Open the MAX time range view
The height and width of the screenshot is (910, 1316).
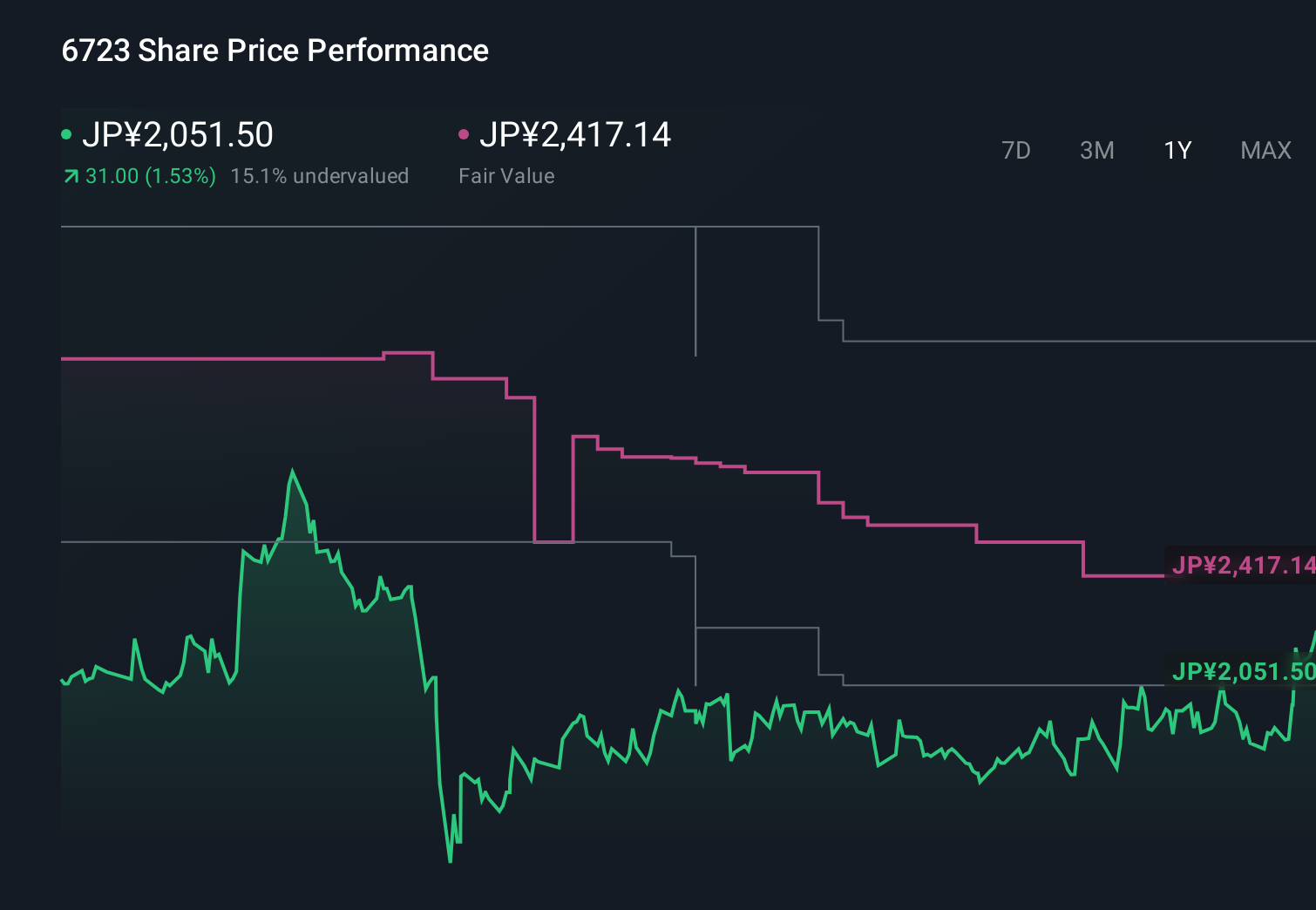1265,150
